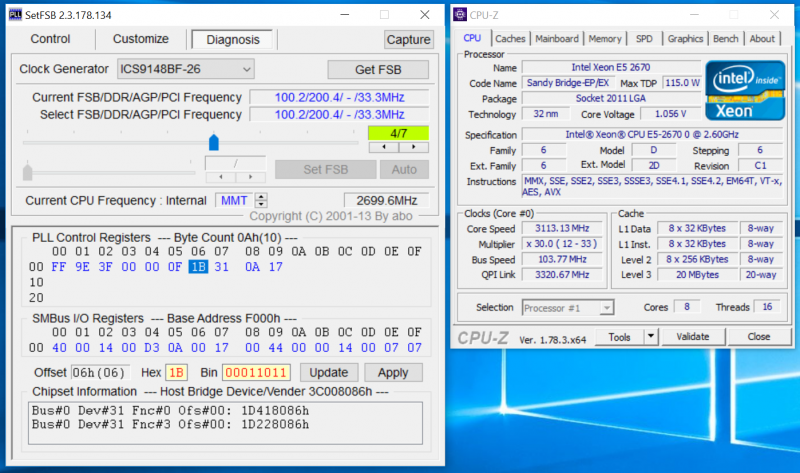
Task: Open the Processor #1 selection dropdown
Action: click(x=567, y=308)
